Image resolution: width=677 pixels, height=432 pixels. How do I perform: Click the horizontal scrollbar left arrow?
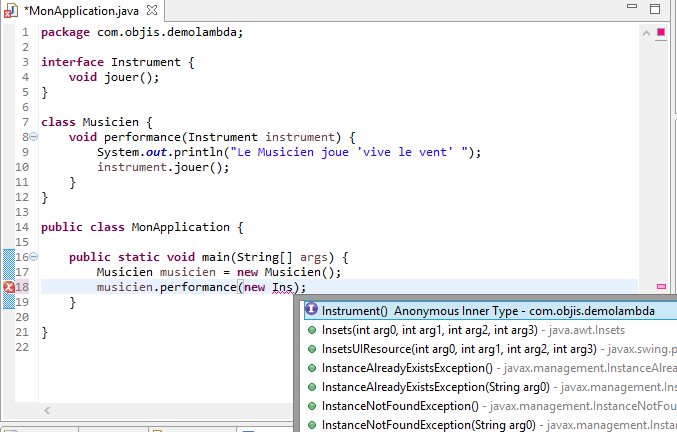[47, 410]
